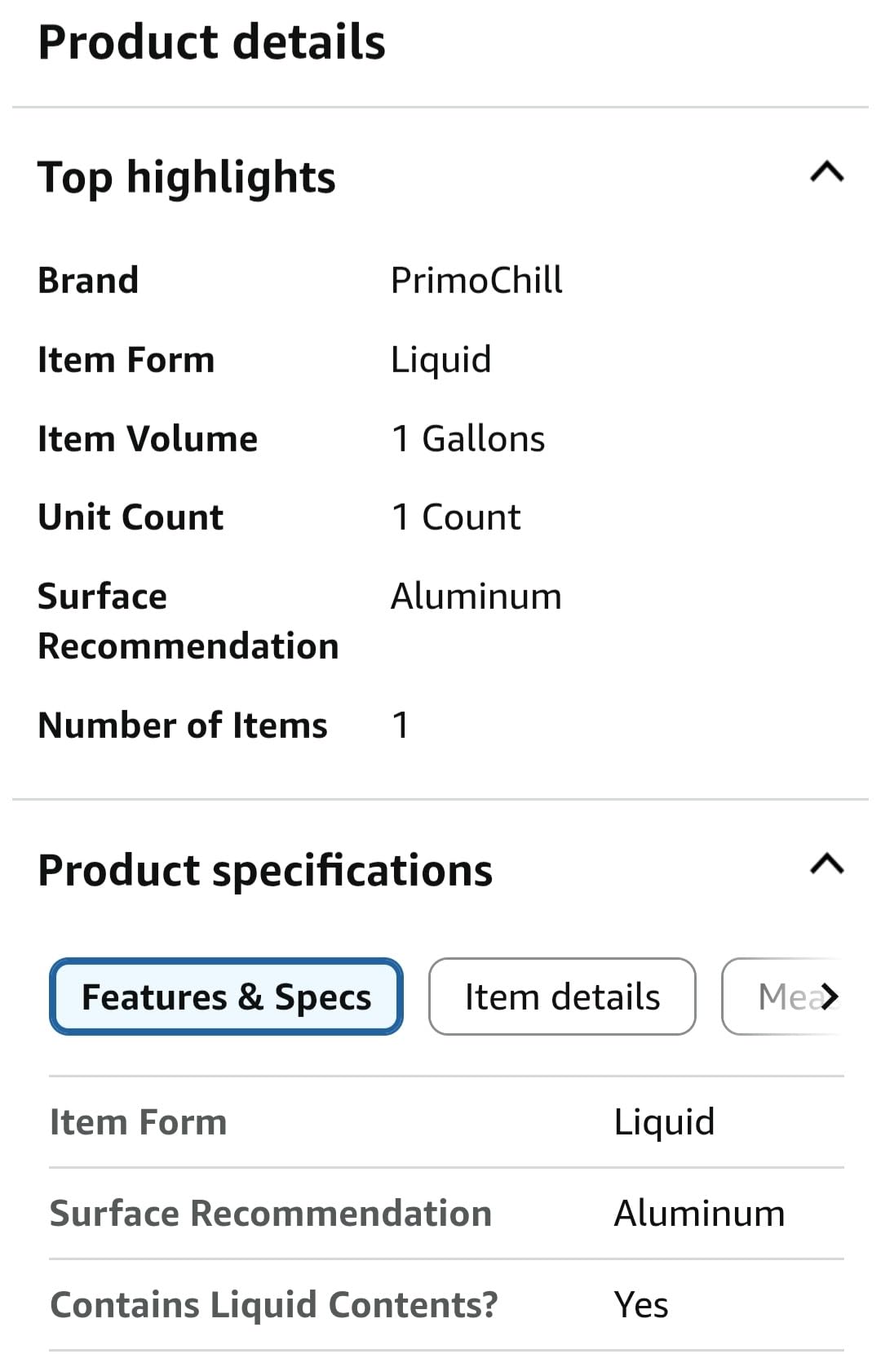Click the Top highlights collapse icon
Screen dimensions: 881x1372
826,172
